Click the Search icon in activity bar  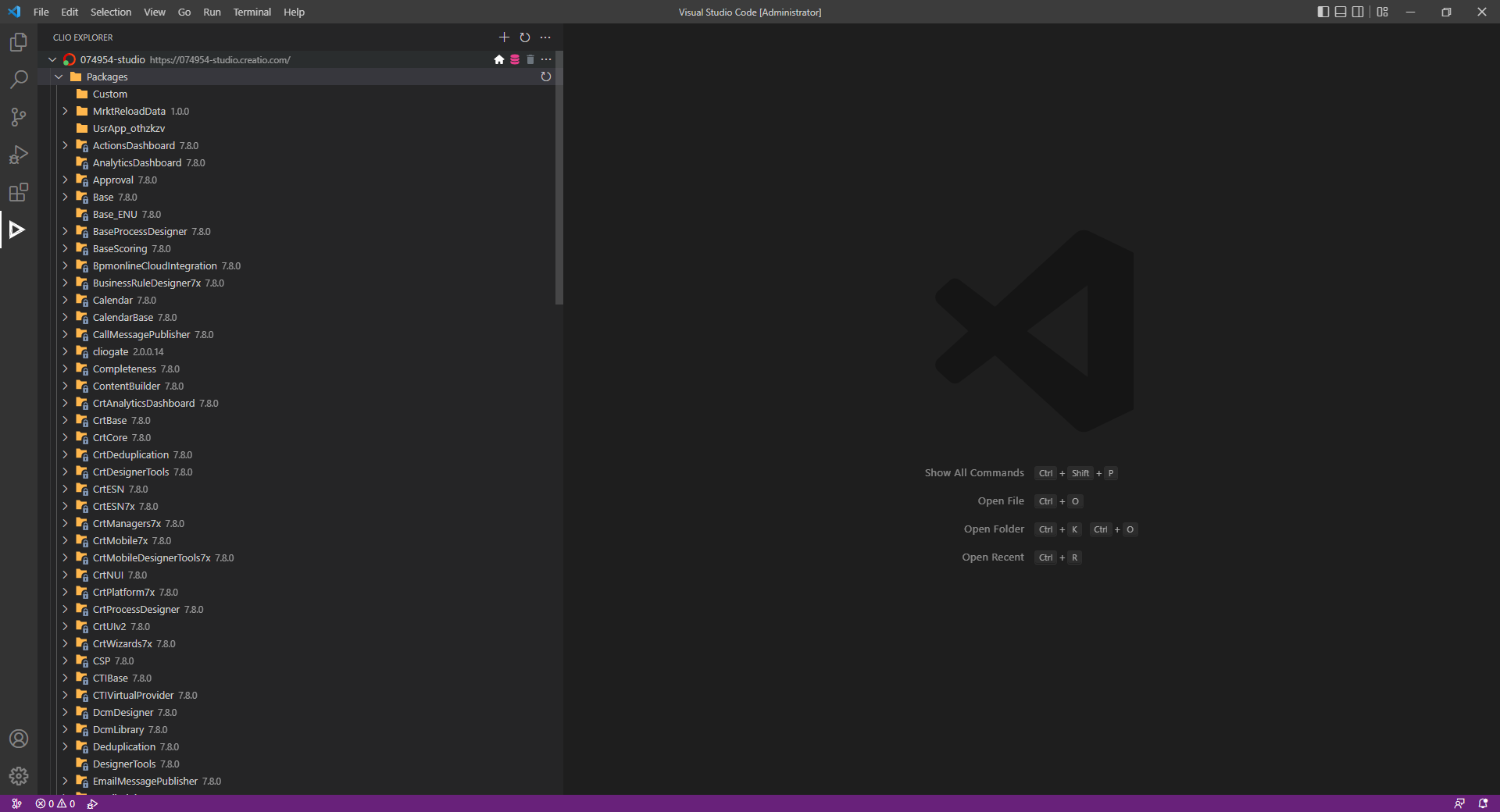(18, 79)
